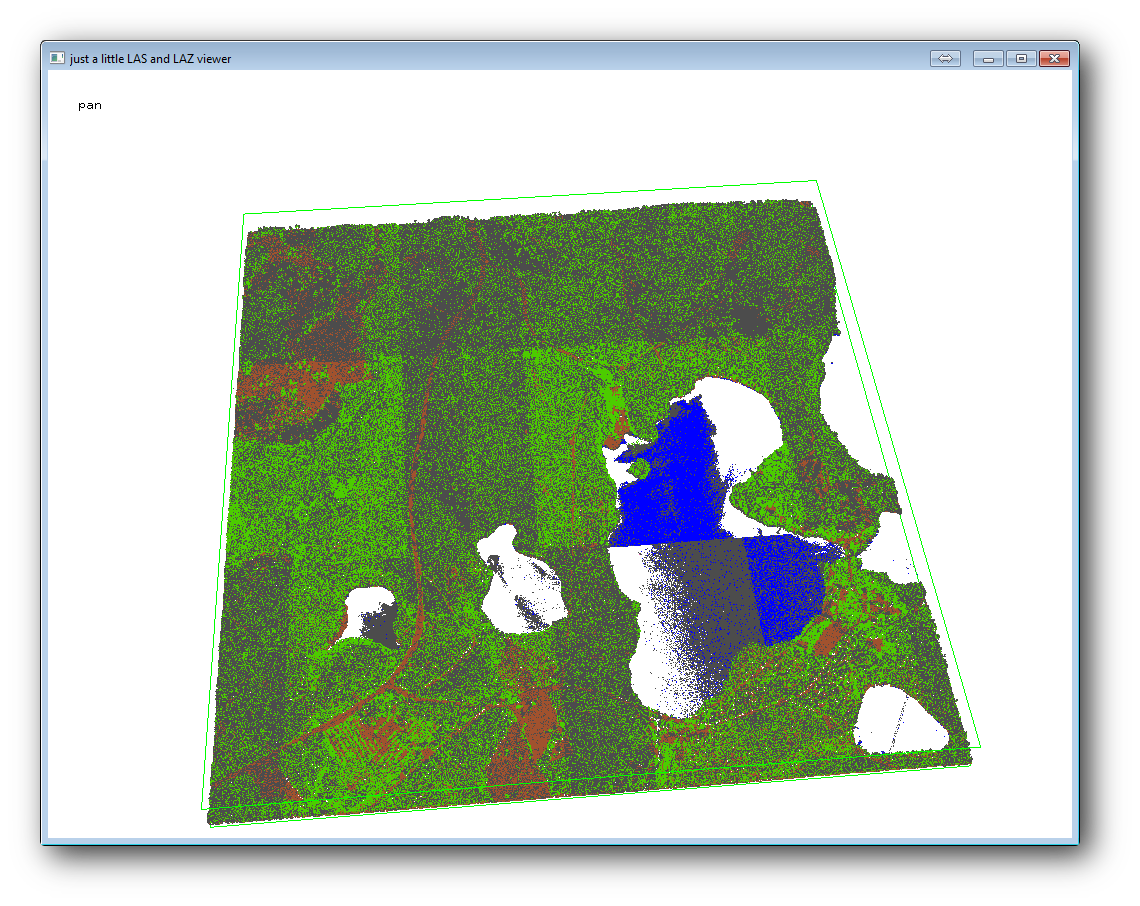
Task: Minimize the LAS and LAZ viewer window
Action: 988,59
